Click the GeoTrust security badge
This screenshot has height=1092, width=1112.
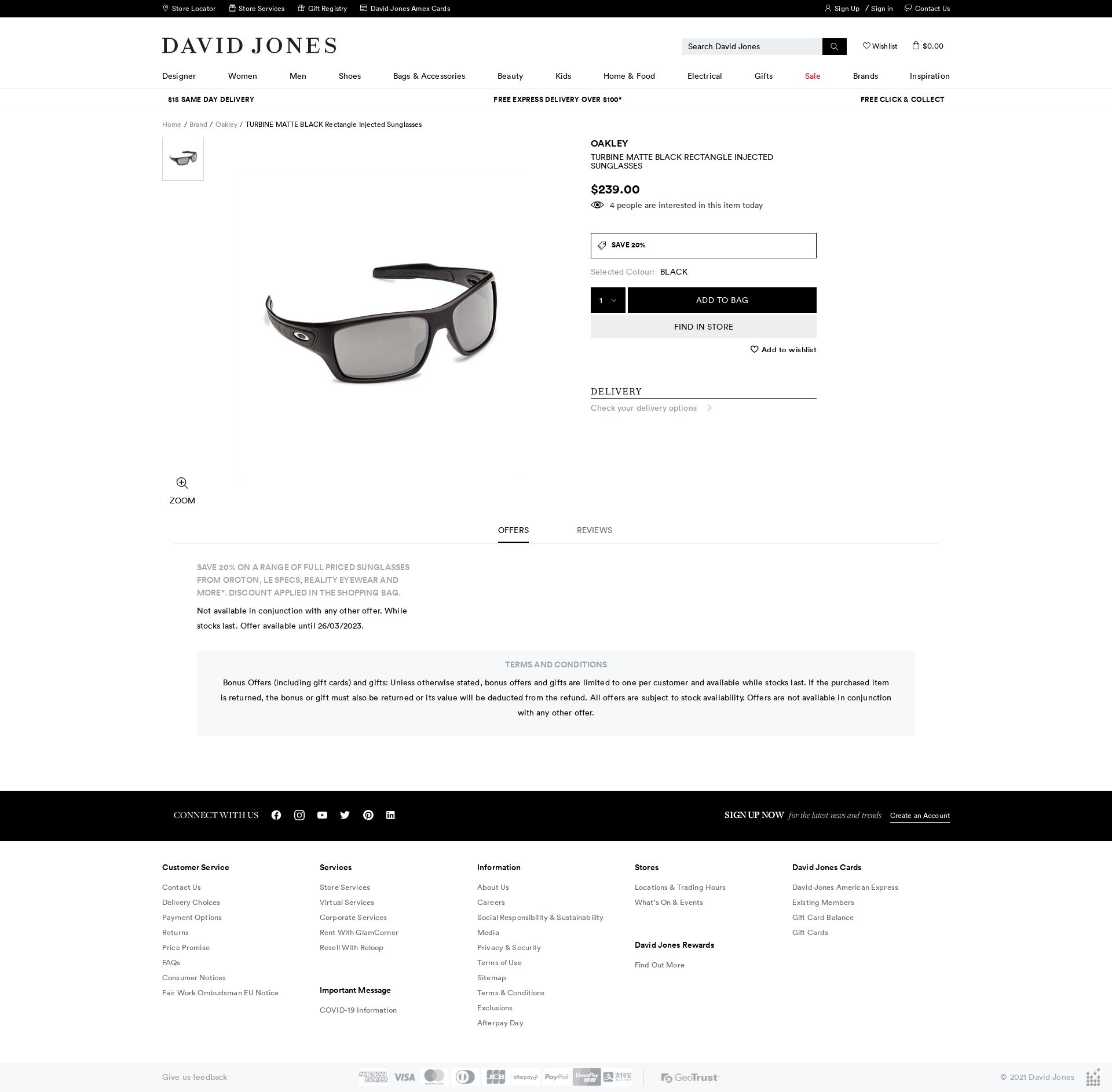coord(690,1078)
